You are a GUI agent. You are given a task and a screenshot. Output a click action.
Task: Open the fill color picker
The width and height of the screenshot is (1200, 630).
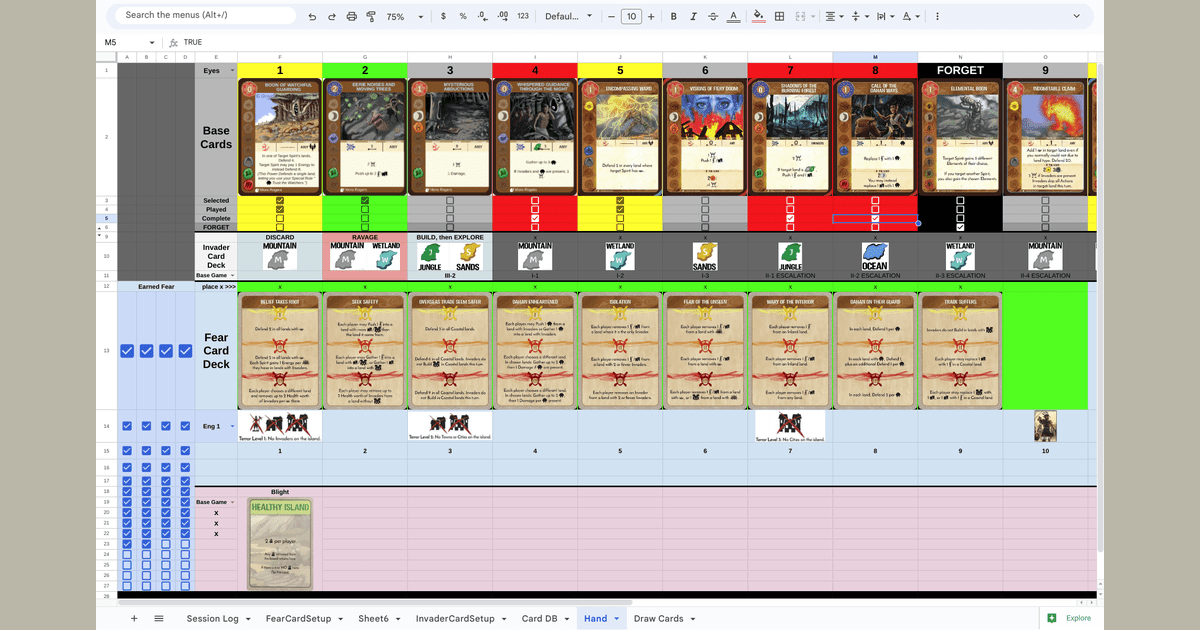(758, 16)
